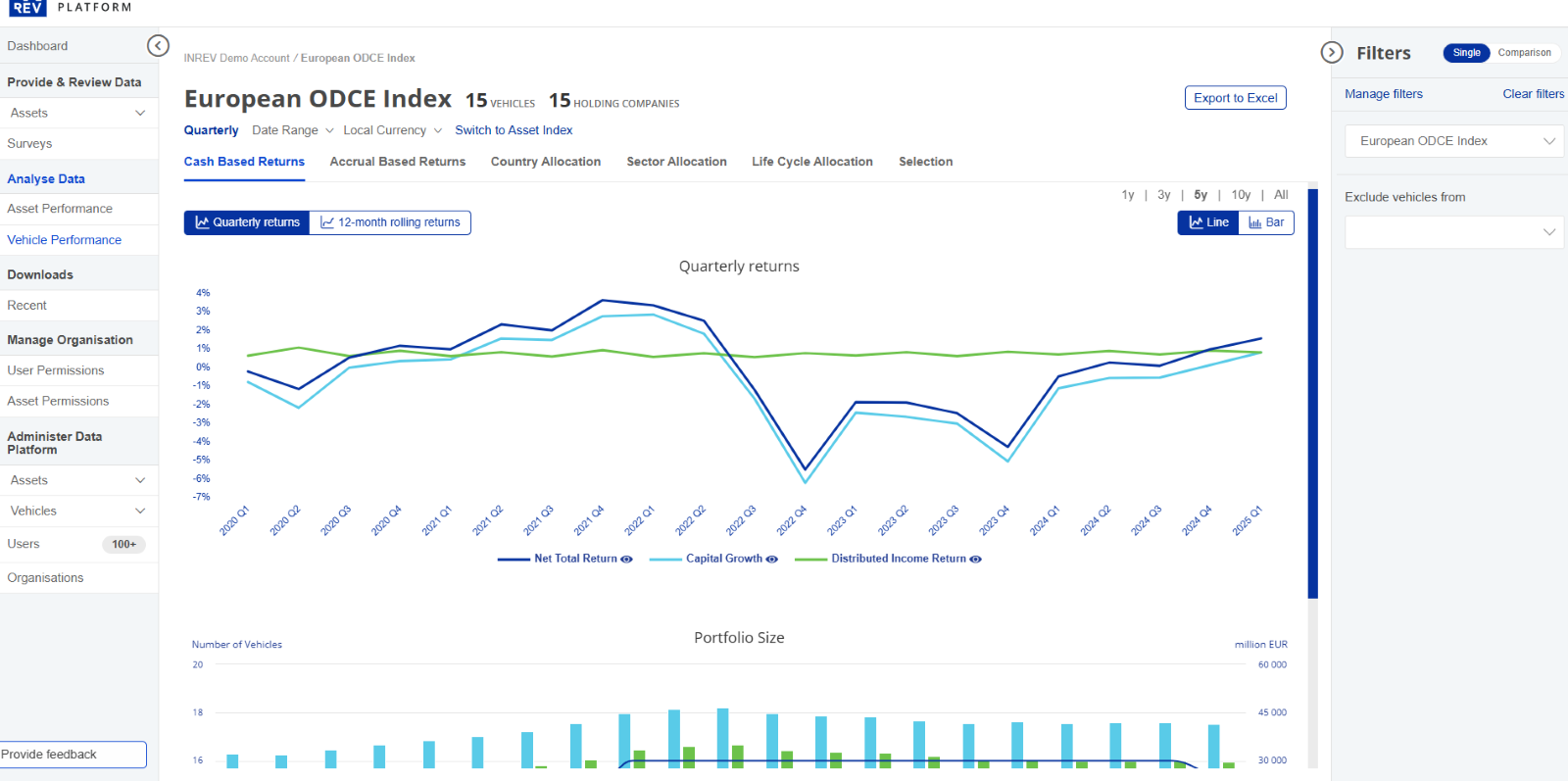Open the European ODCE Index dropdown

pos(1453,141)
